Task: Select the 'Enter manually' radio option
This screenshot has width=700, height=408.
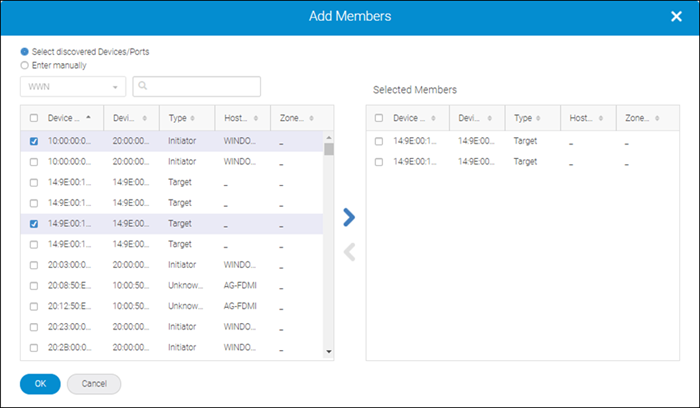Action: click(25, 65)
